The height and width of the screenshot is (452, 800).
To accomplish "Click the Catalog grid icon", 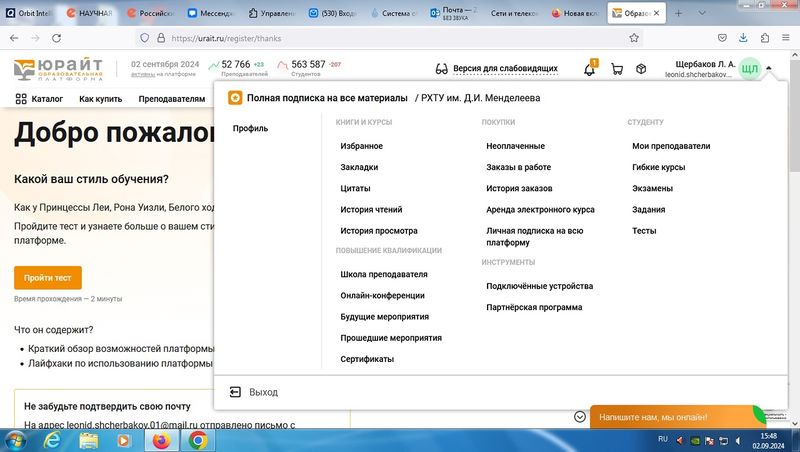I will click(21, 99).
